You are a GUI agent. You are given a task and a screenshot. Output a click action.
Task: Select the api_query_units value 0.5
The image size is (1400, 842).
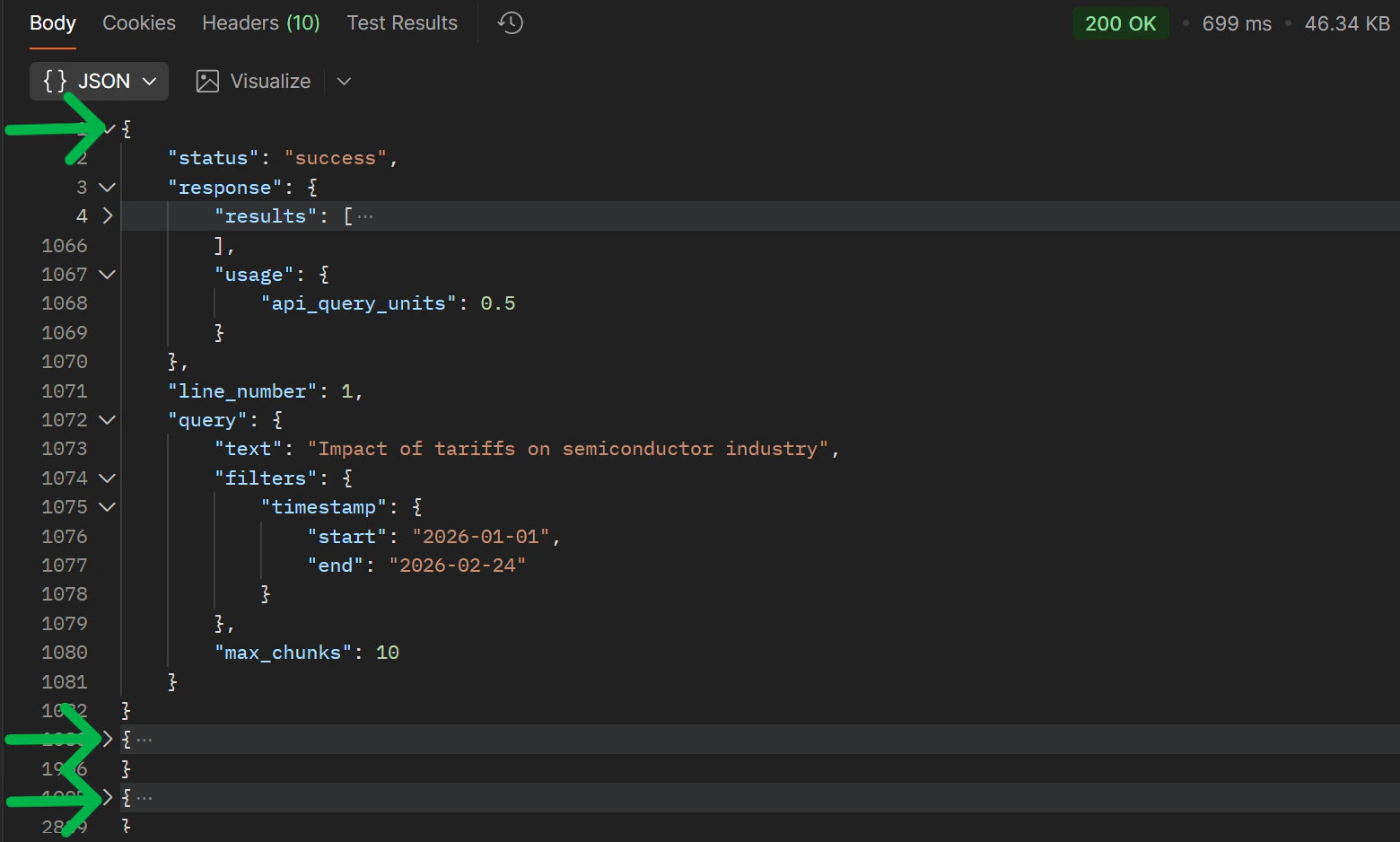(498, 303)
